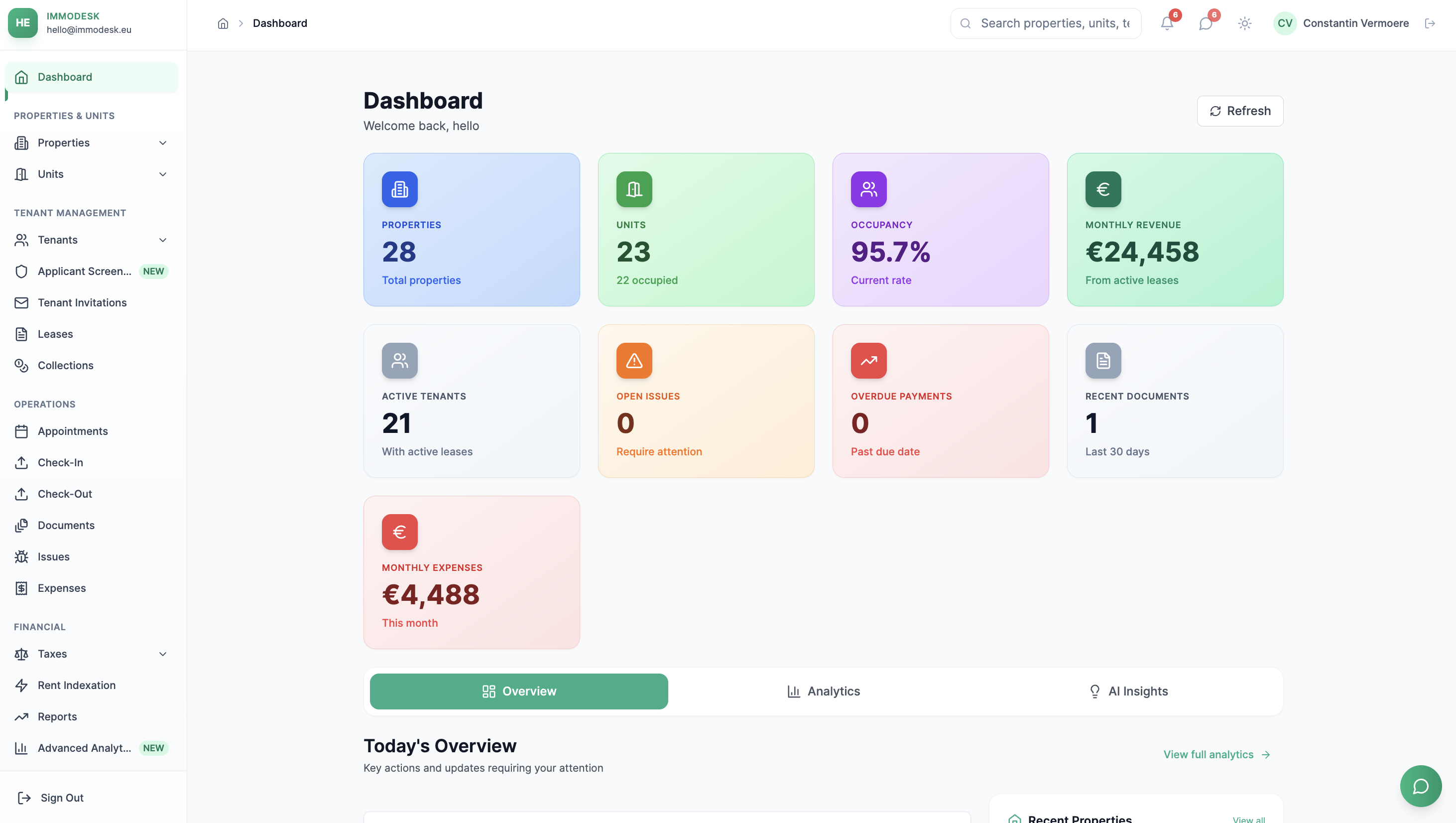Open the messages chat icon

1206,23
